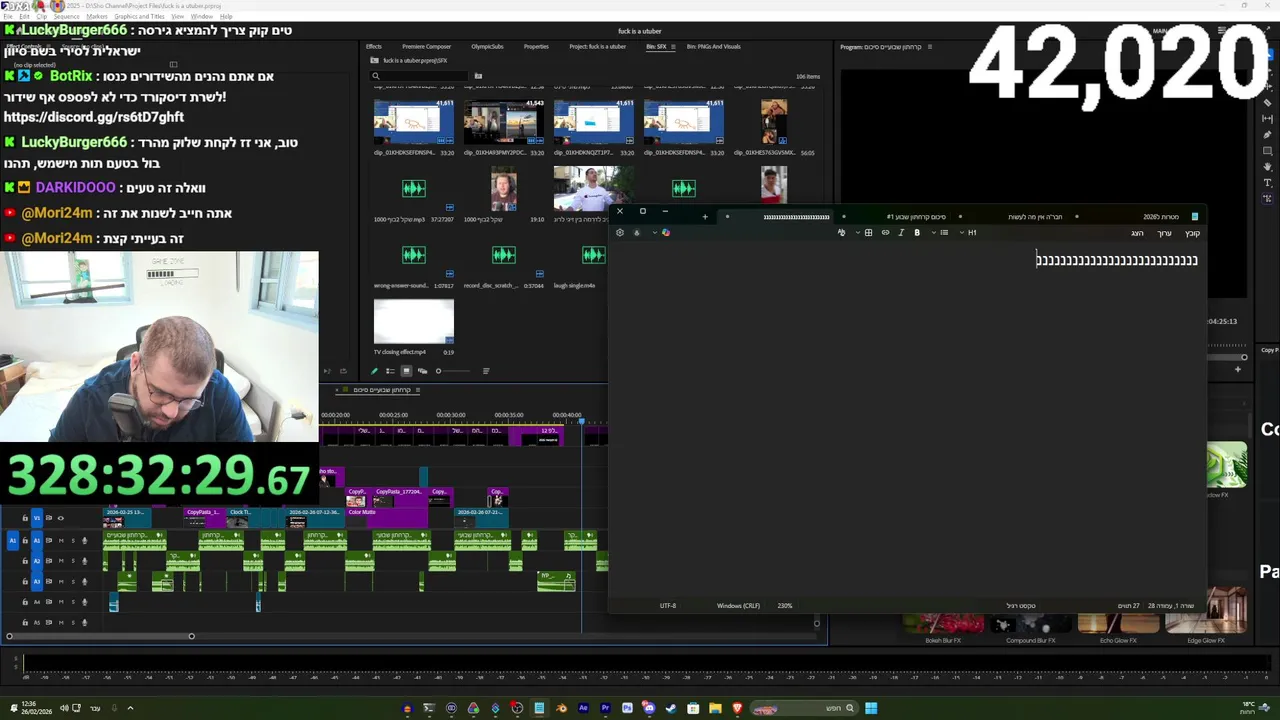The image size is (1280, 720).
Task: Open Windows system tray hidden icons
Action: [x=130, y=708]
